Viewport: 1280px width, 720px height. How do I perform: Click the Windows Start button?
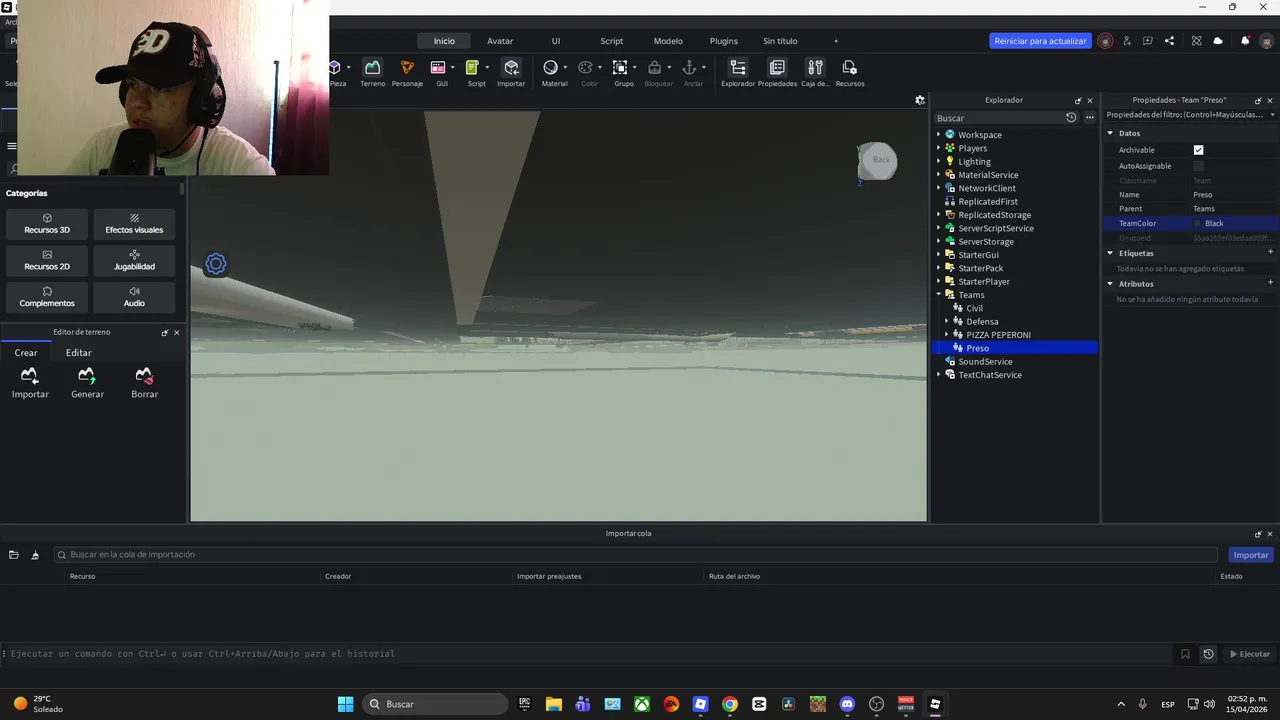click(x=345, y=704)
